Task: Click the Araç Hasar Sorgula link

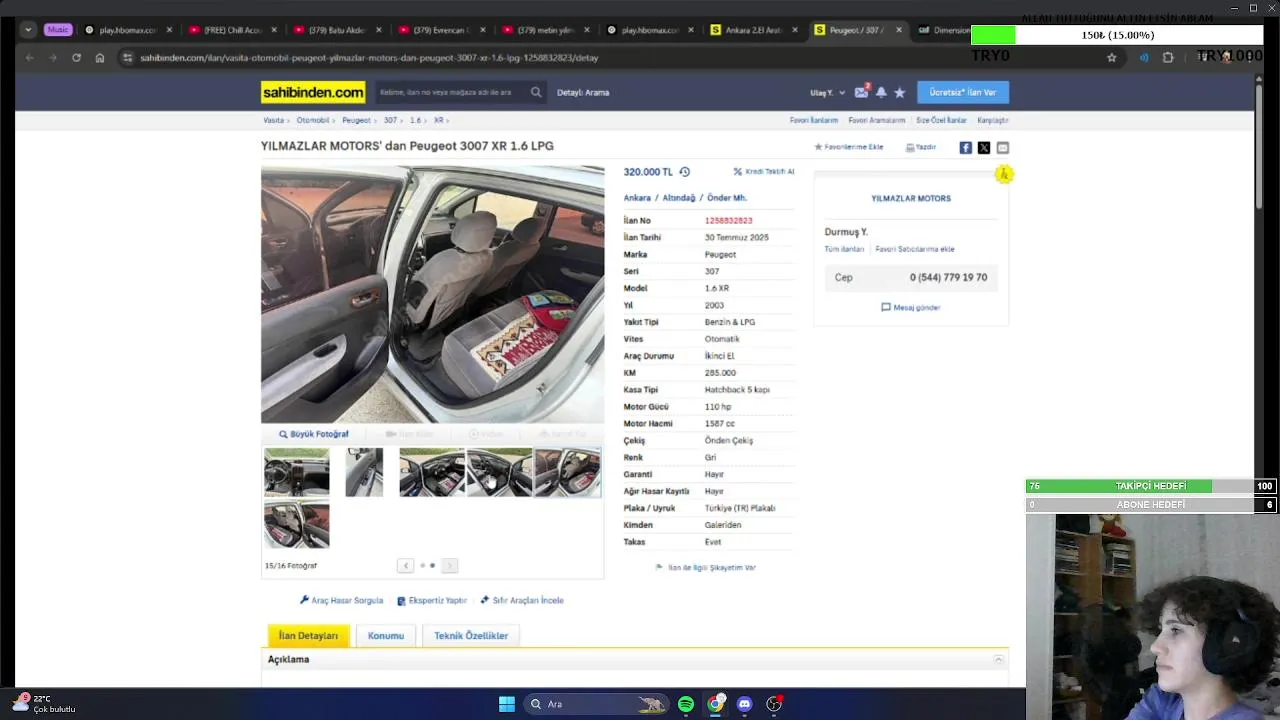Action: tap(341, 600)
